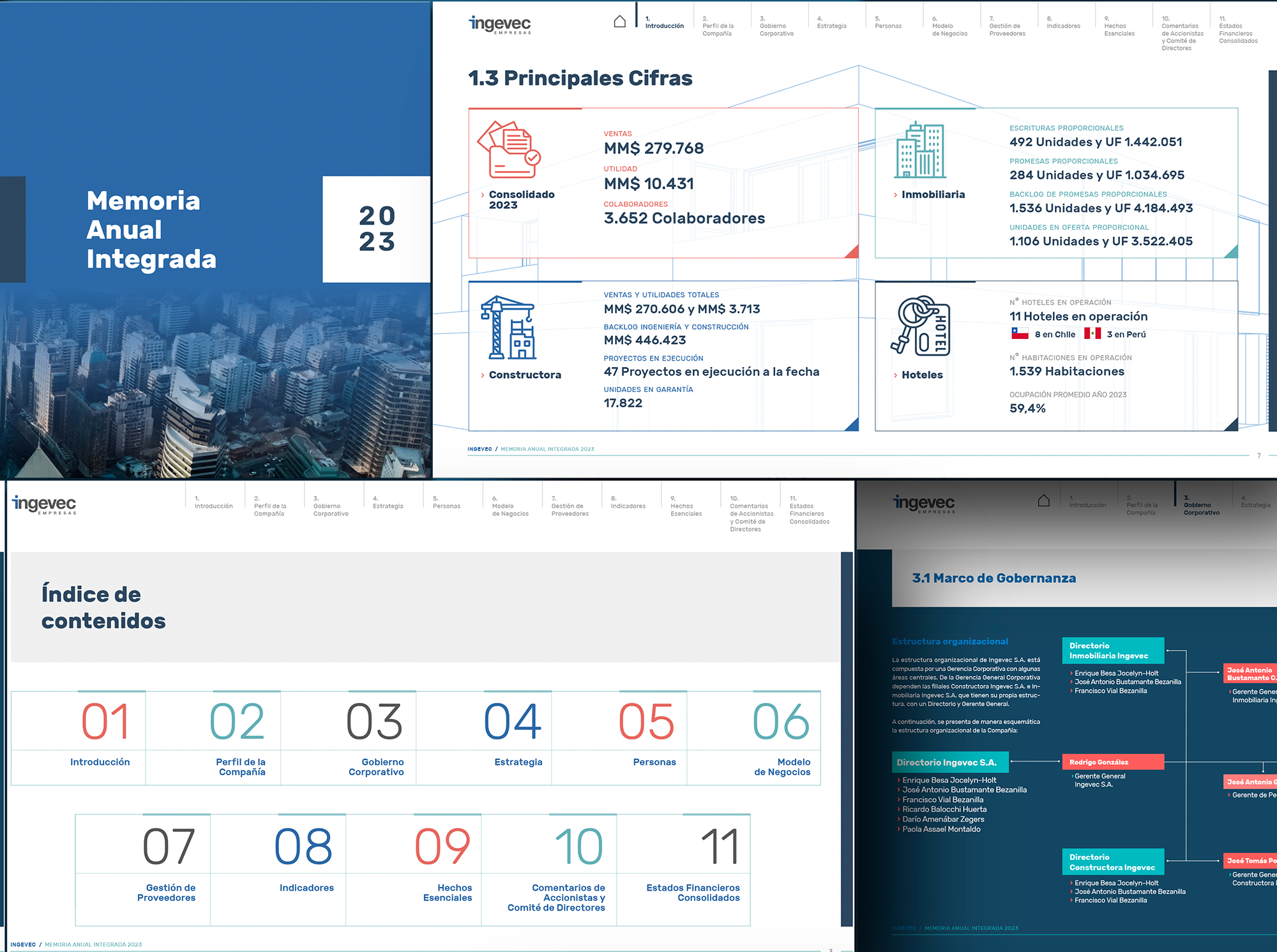Image resolution: width=1277 pixels, height=952 pixels.
Task: Click 3.1 Marco de Gobernanza heading
Action: click(x=994, y=578)
